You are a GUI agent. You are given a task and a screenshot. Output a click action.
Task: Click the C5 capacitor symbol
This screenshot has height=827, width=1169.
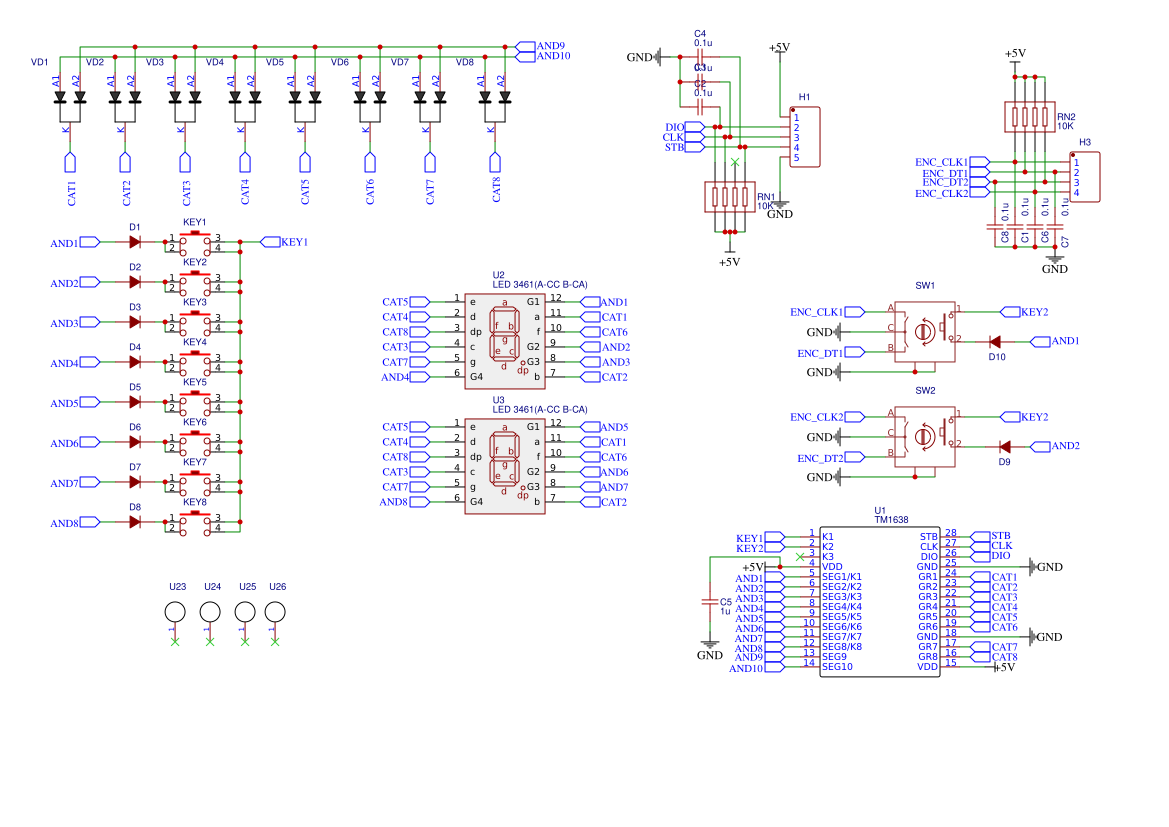[x=709, y=601]
